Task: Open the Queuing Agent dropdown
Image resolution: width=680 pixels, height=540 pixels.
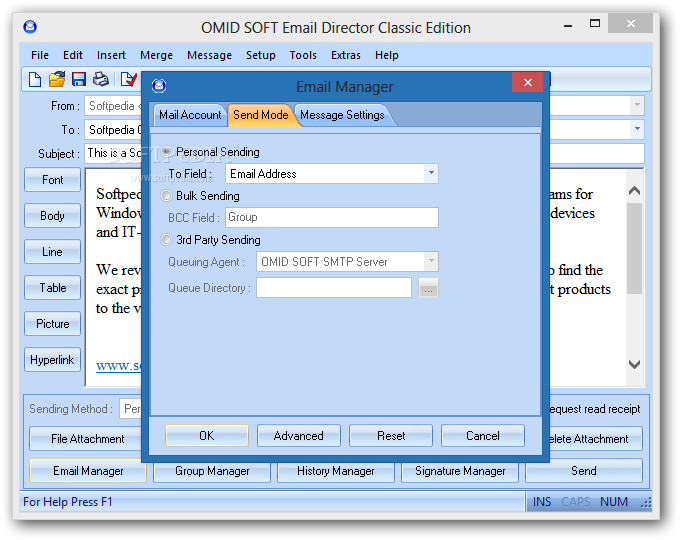Action: click(431, 261)
